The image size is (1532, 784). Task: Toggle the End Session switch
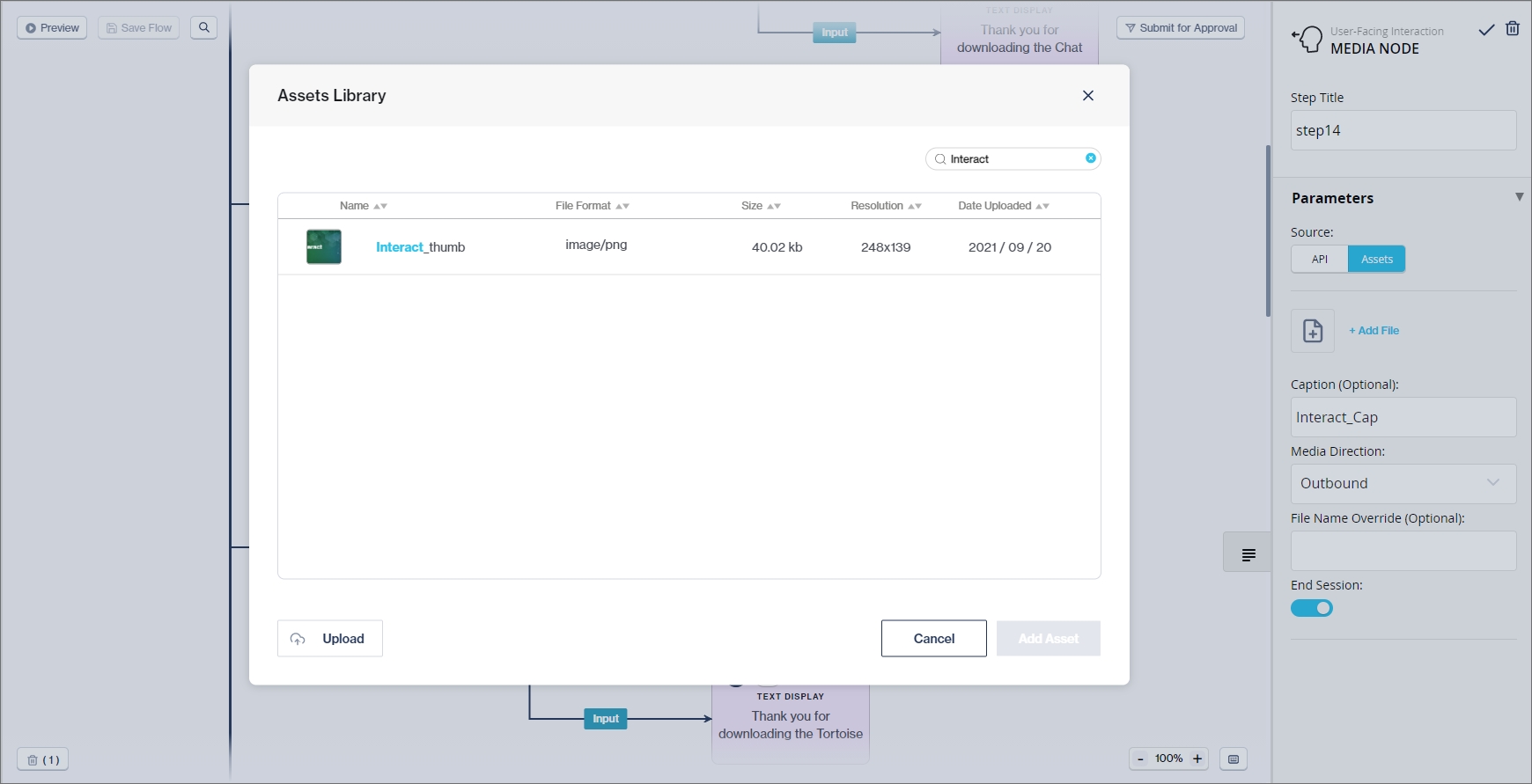click(1311, 608)
